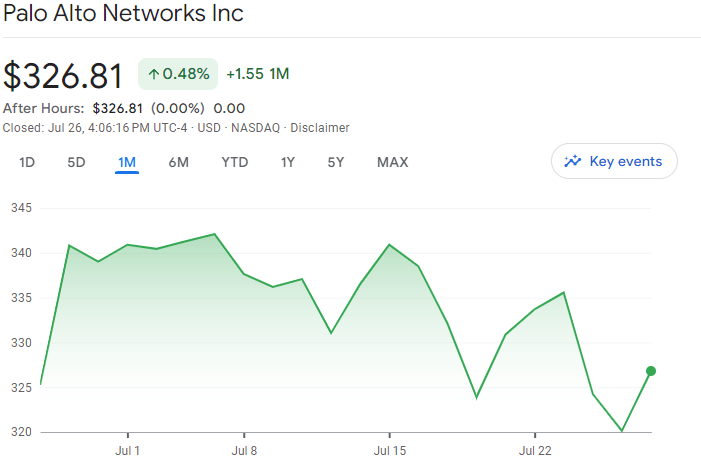Show the MAX range chart
This screenshot has height=473, width=701.
[x=392, y=162]
